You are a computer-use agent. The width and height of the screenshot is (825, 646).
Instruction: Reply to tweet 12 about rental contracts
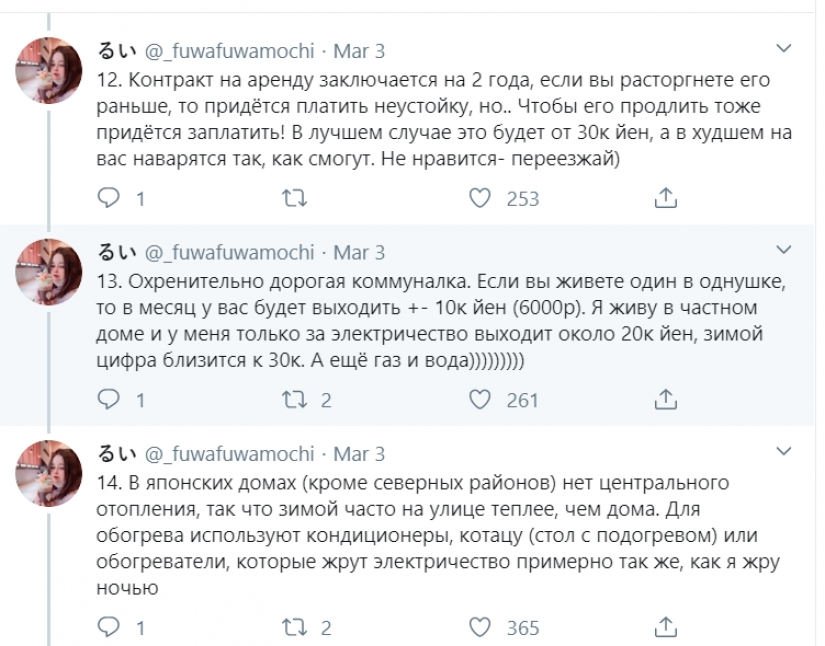(x=108, y=199)
